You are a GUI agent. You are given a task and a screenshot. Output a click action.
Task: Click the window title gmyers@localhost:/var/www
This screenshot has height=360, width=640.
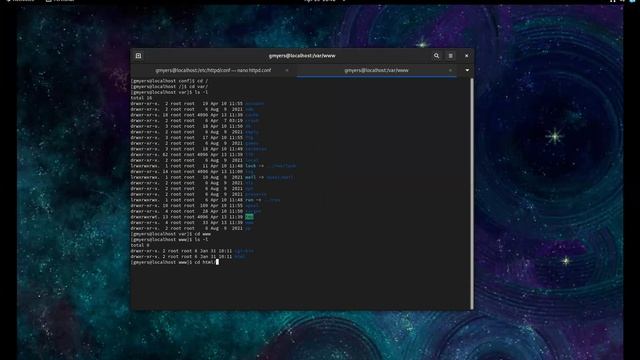302,56
